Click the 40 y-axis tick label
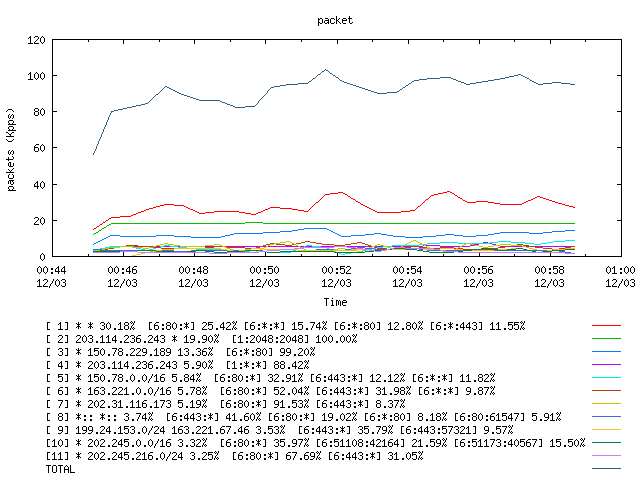The height and width of the screenshot is (480, 640). point(39,185)
